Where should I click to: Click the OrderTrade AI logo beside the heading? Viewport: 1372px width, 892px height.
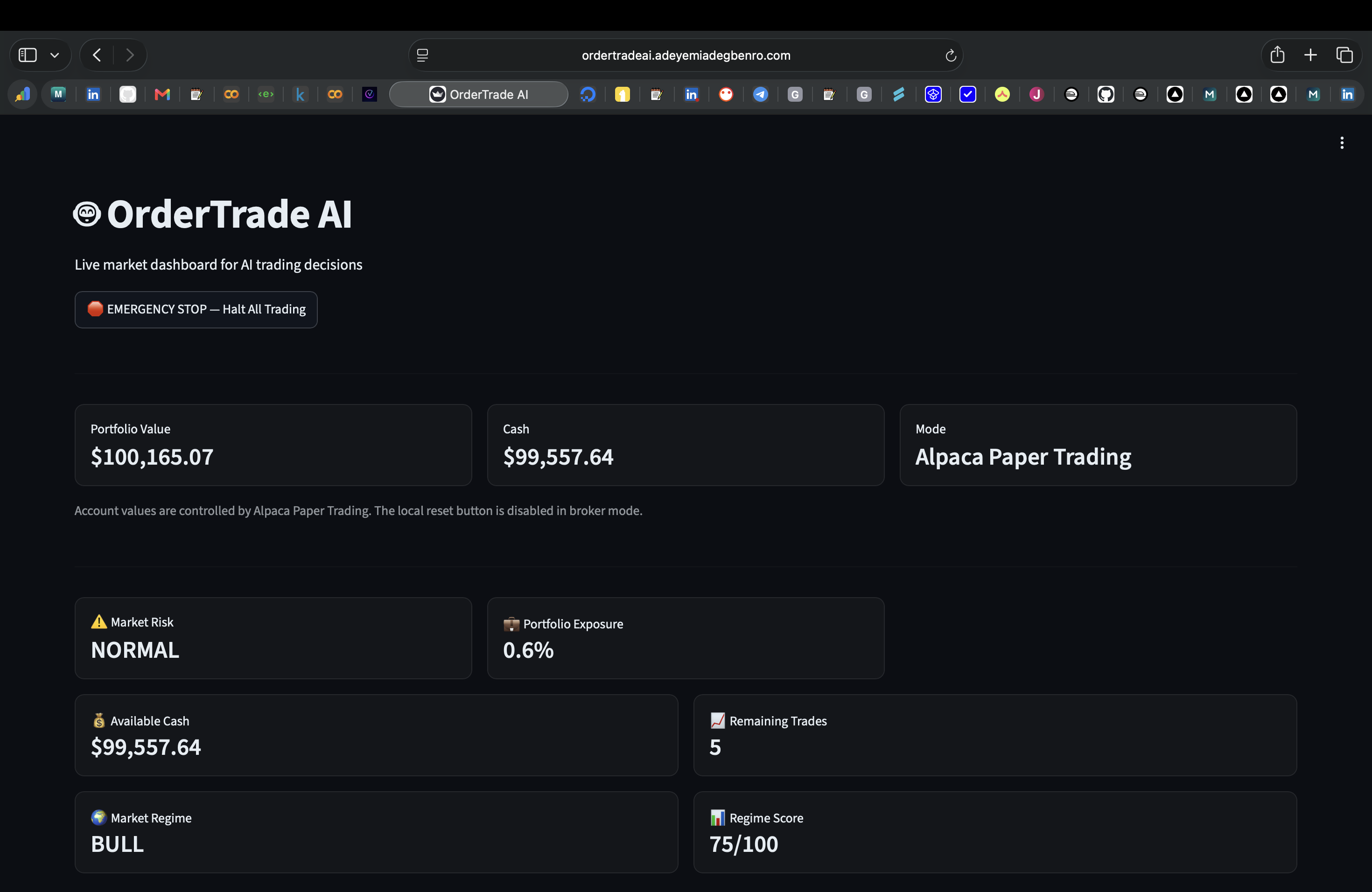tap(87, 214)
